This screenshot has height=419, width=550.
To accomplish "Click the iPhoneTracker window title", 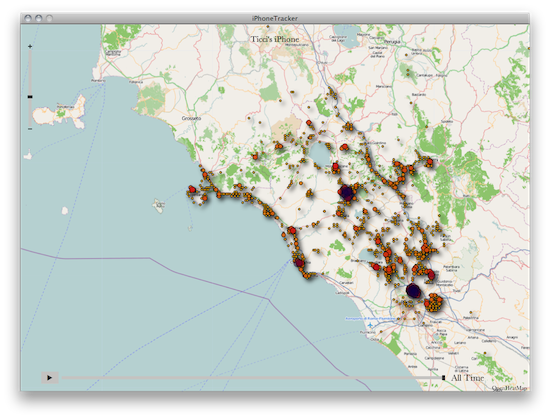I will click(275, 18).
